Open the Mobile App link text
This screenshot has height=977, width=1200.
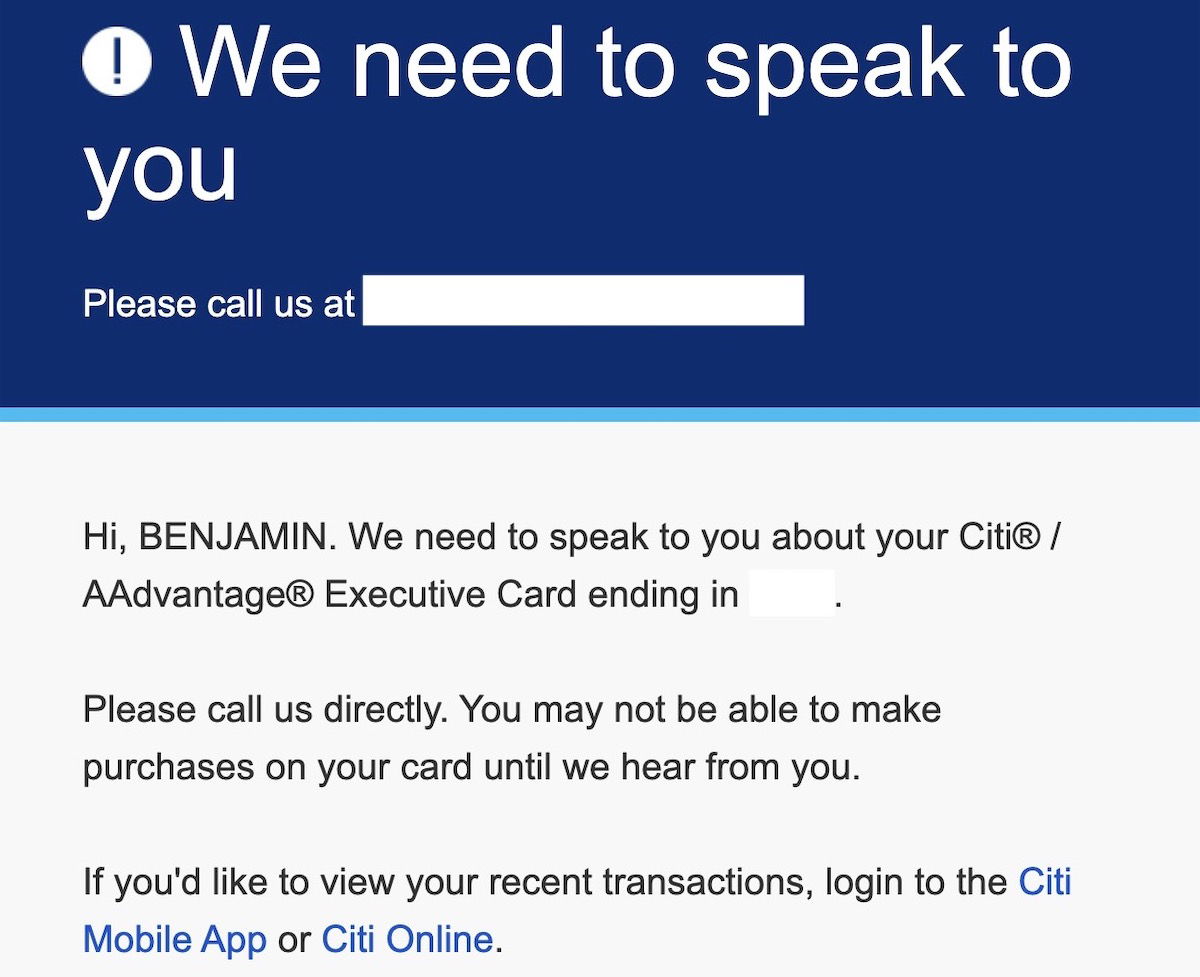(175, 940)
